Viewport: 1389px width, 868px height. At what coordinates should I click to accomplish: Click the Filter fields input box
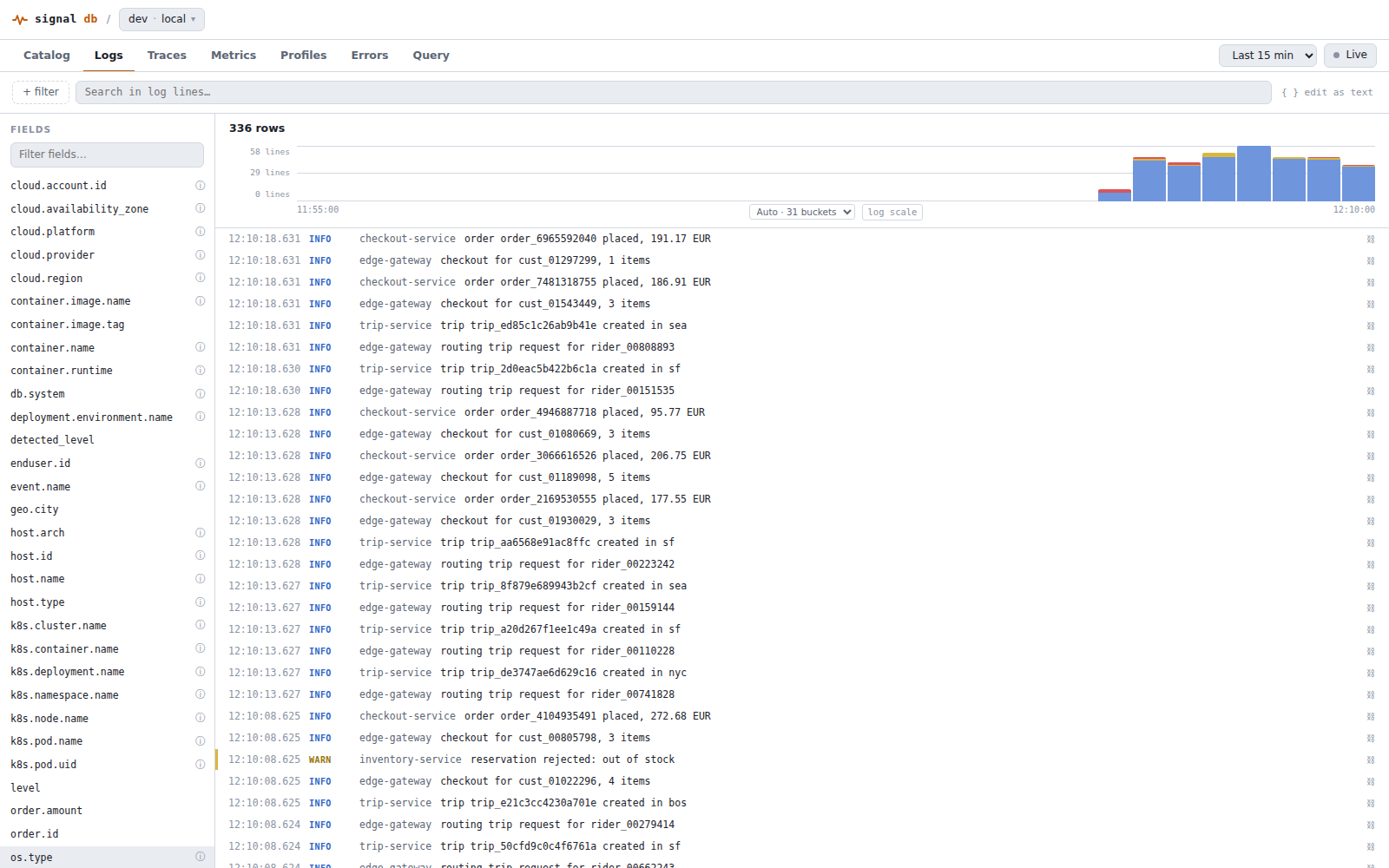pos(107,155)
